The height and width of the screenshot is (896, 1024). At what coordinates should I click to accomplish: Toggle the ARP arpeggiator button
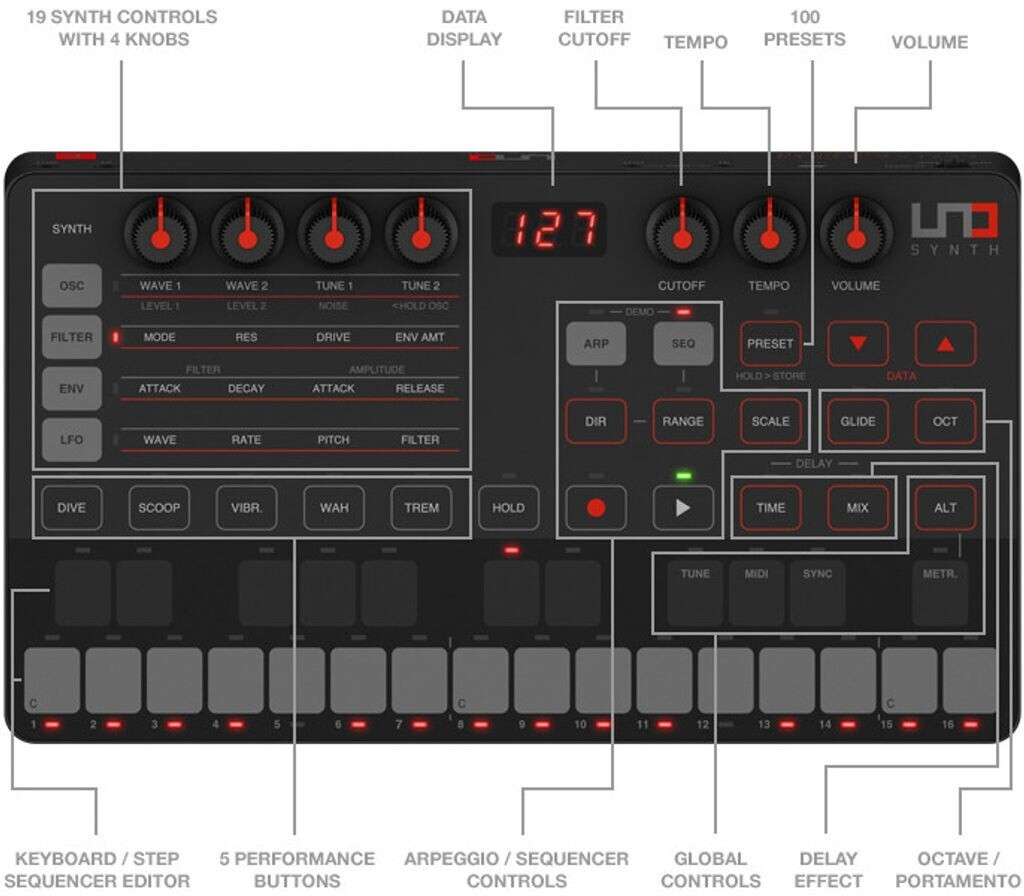pos(596,343)
